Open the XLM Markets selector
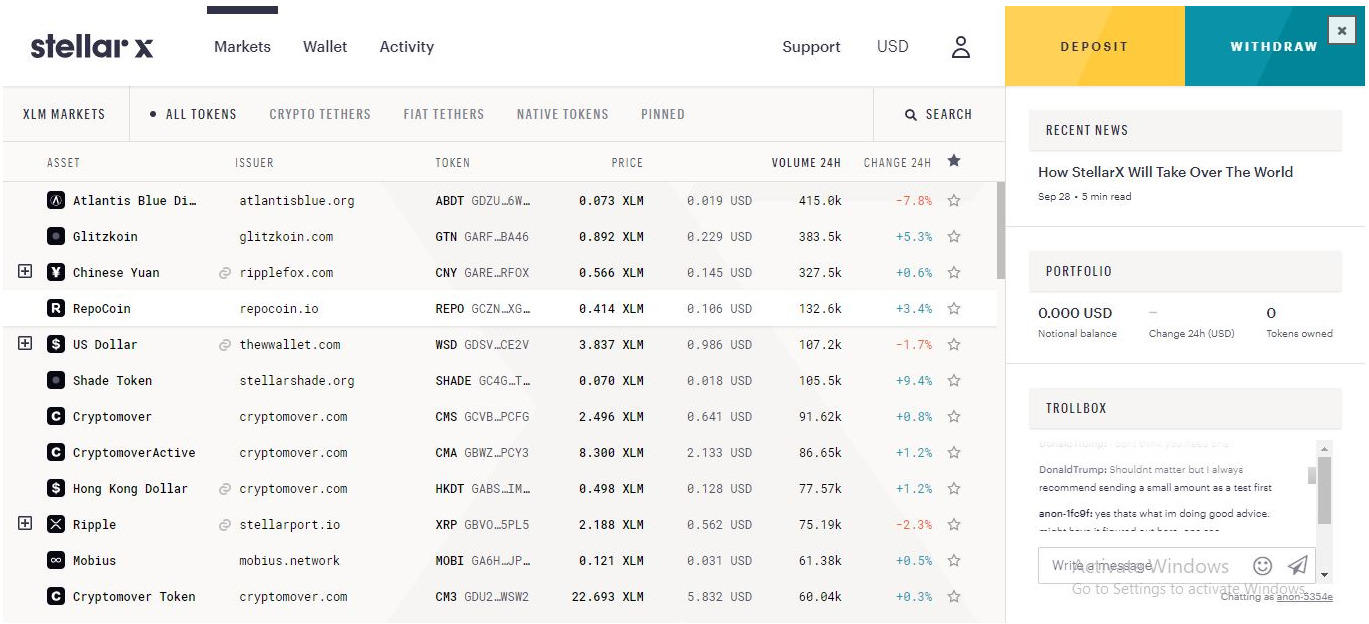 (x=64, y=115)
